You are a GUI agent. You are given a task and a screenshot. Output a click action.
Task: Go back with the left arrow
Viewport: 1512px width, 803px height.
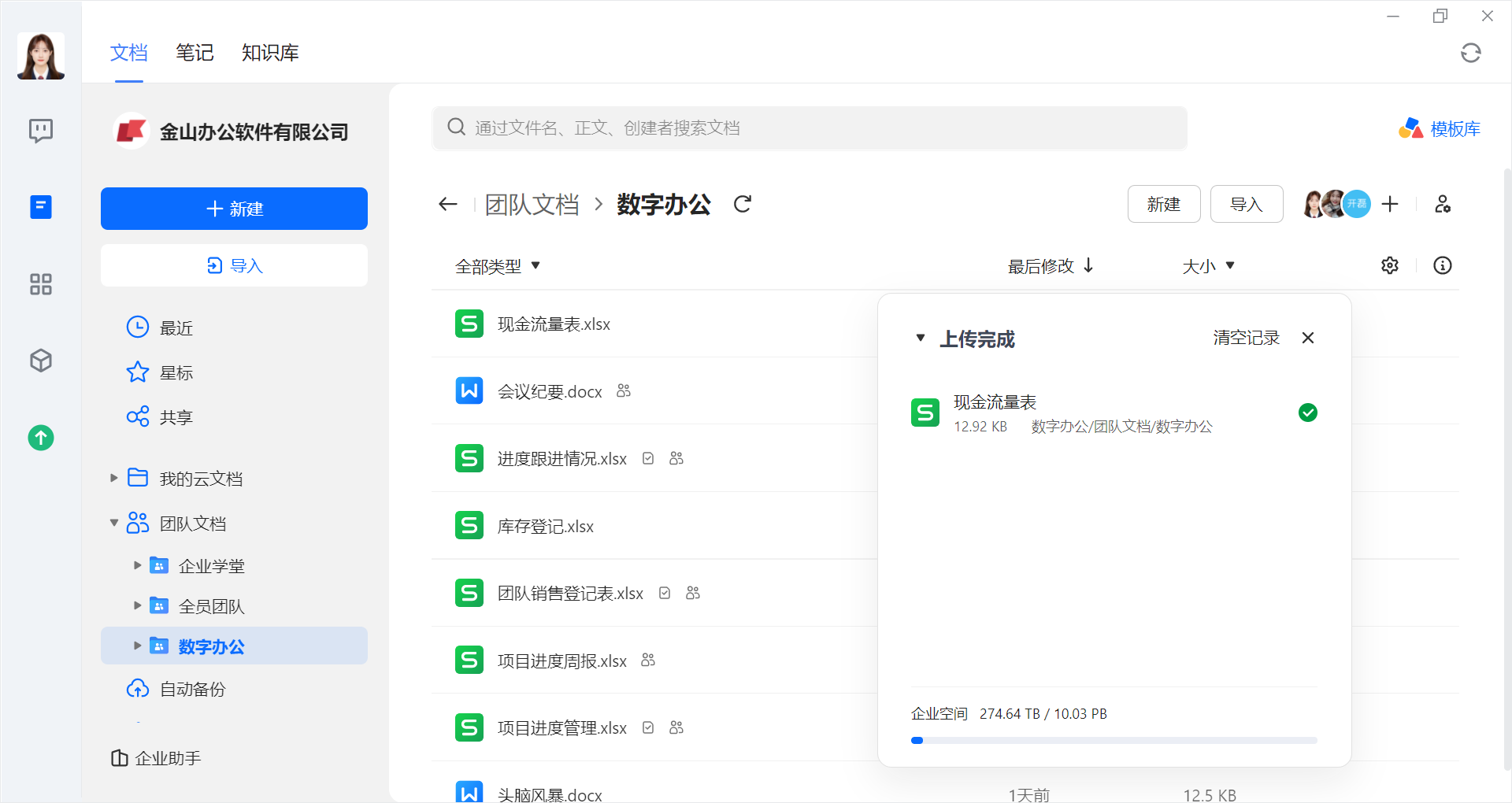tap(448, 205)
